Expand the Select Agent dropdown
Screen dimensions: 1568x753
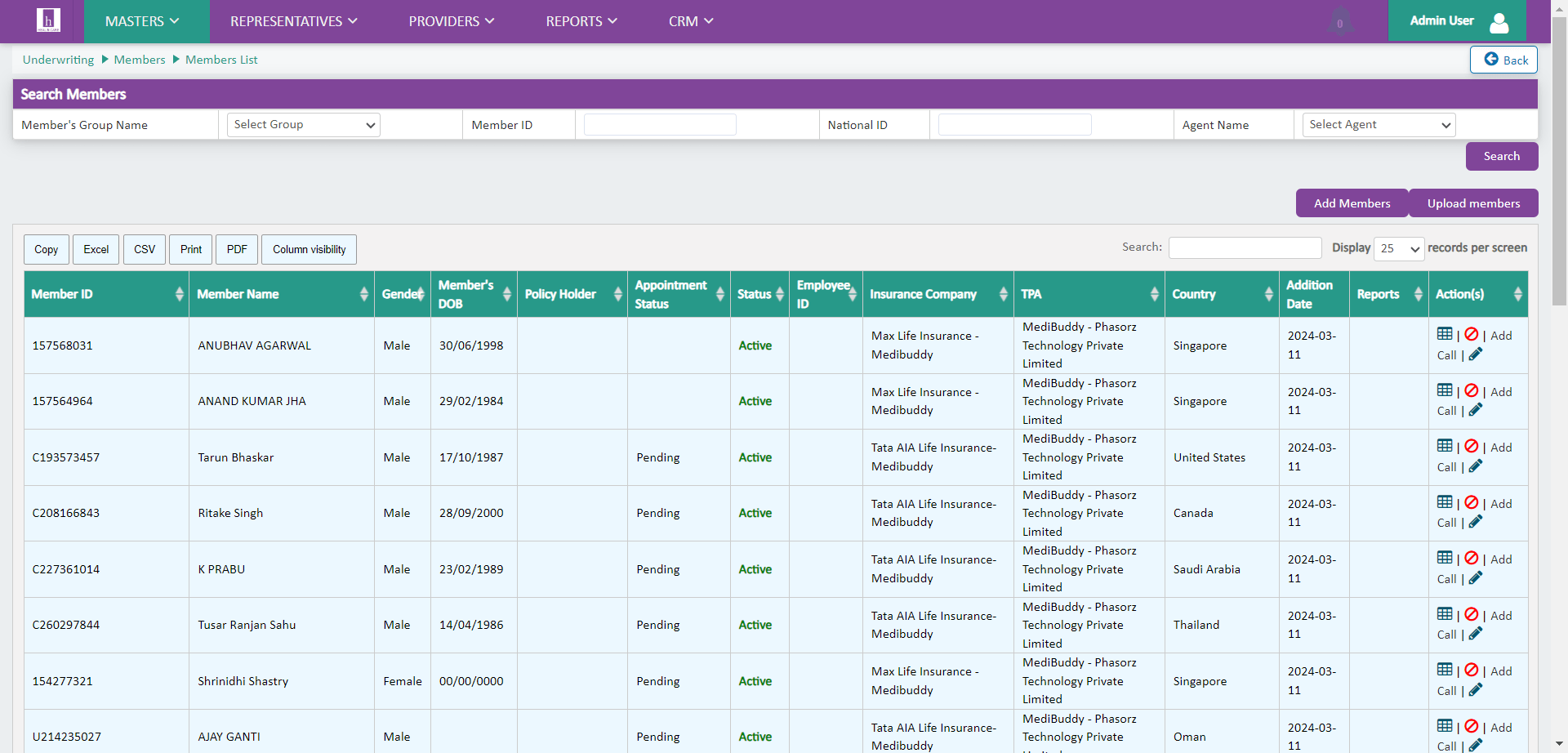pyautogui.click(x=1379, y=125)
